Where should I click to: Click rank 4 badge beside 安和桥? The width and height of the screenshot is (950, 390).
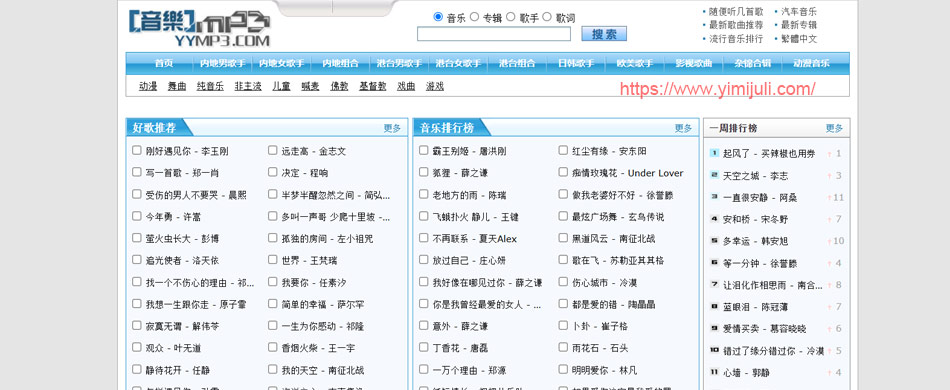coord(714,219)
